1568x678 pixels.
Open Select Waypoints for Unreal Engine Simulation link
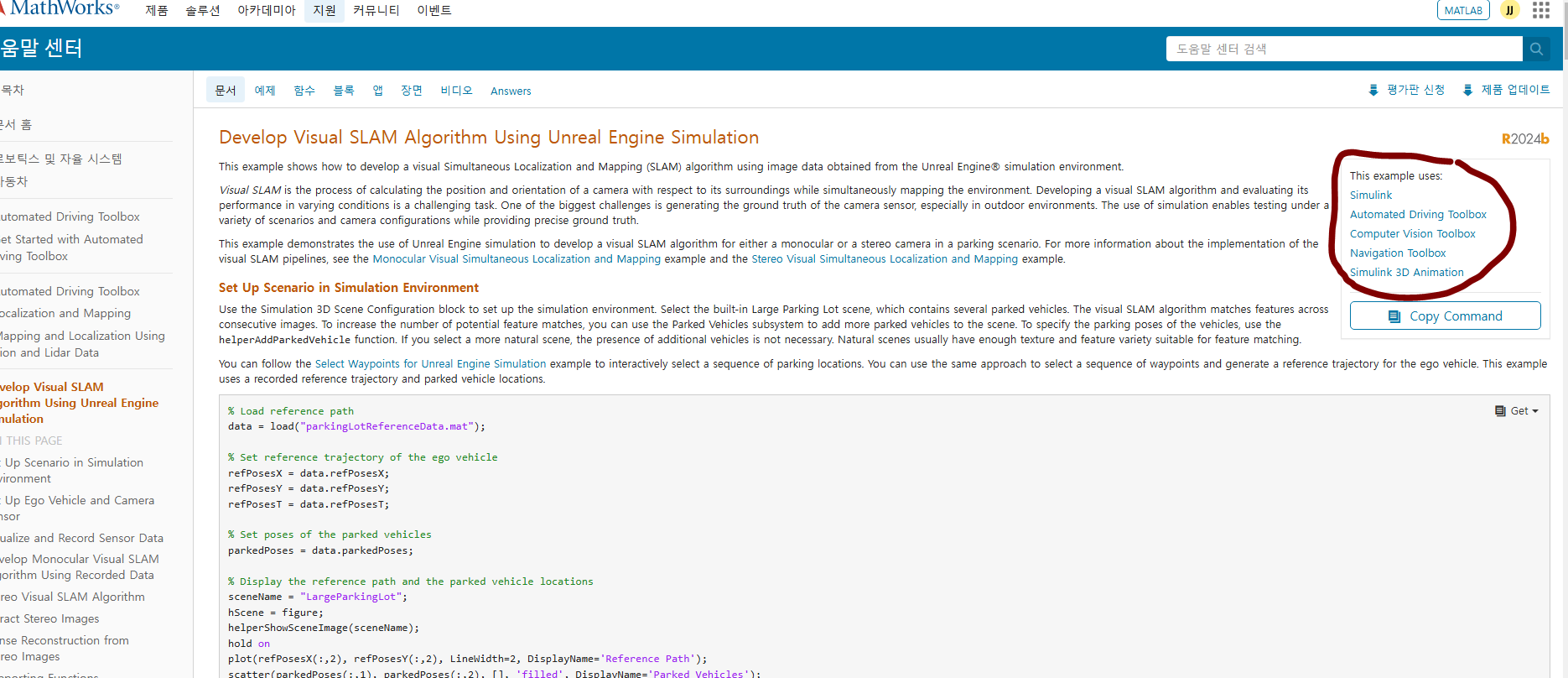[x=430, y=363]
